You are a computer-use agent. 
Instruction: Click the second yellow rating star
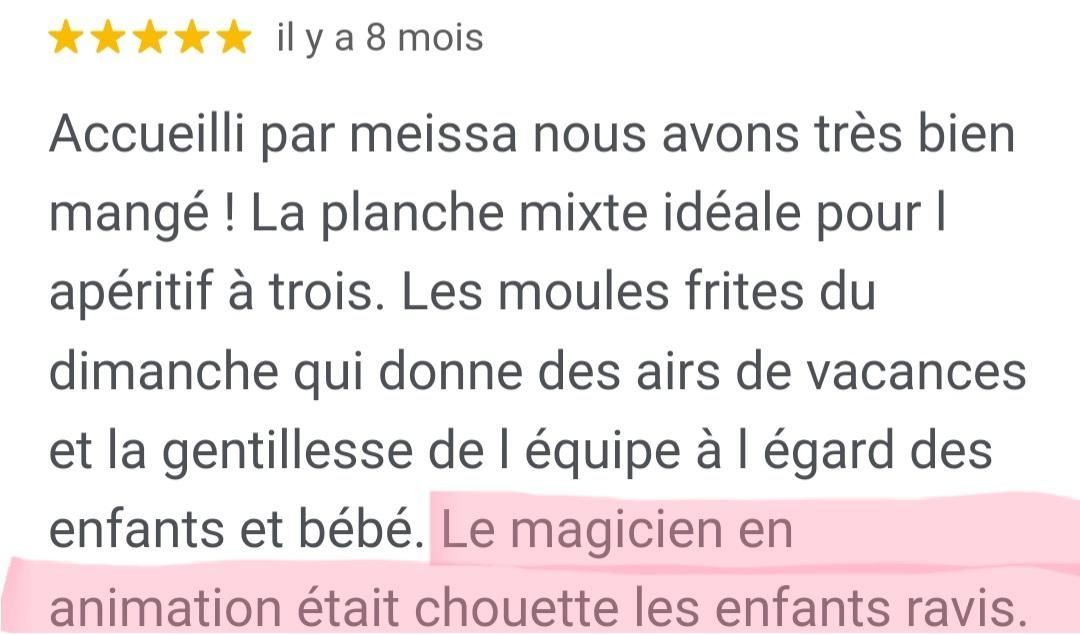(107, 37)
